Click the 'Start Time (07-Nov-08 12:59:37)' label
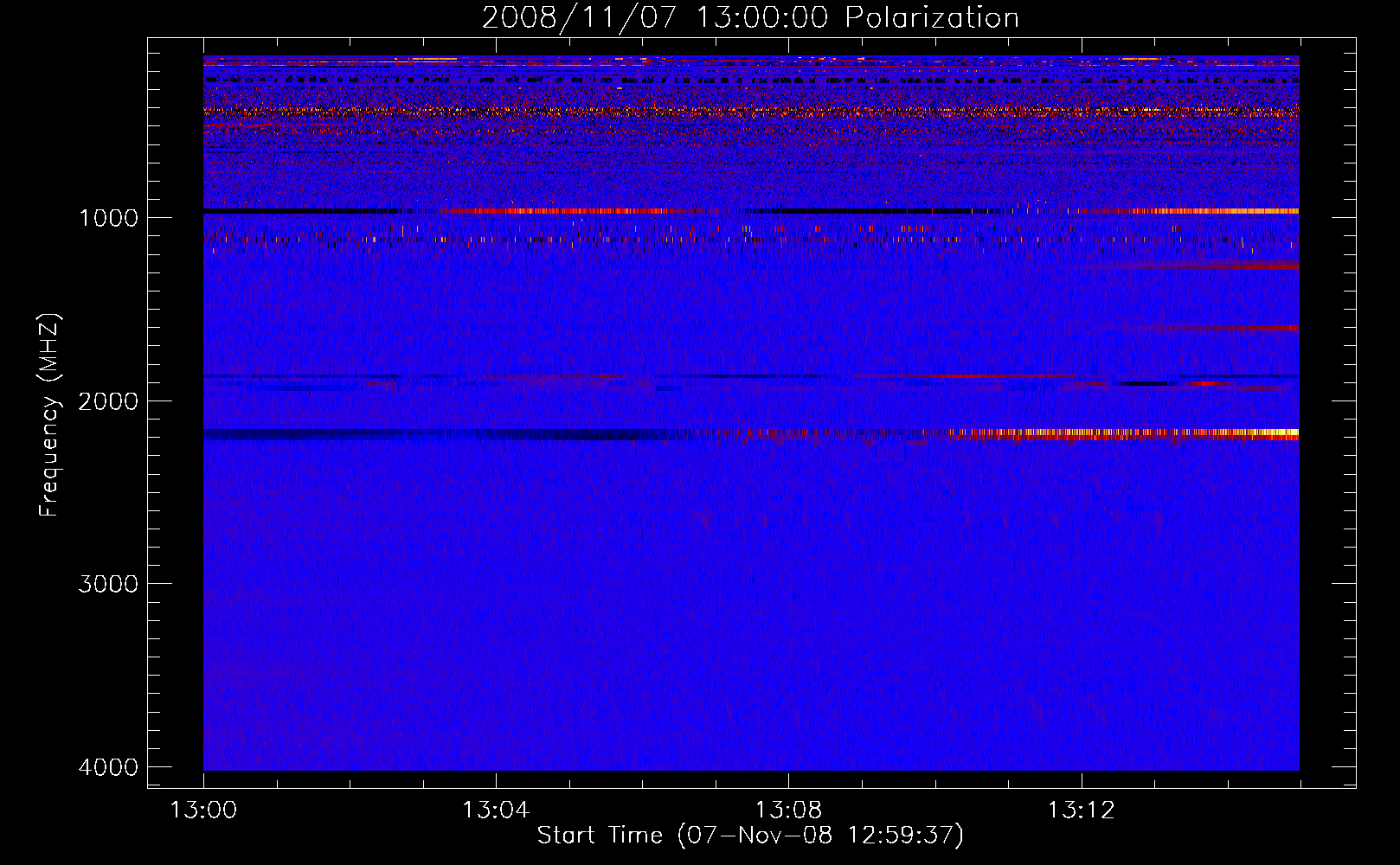The height and width of the screenshot is (865, 1400). pos(750,836)
